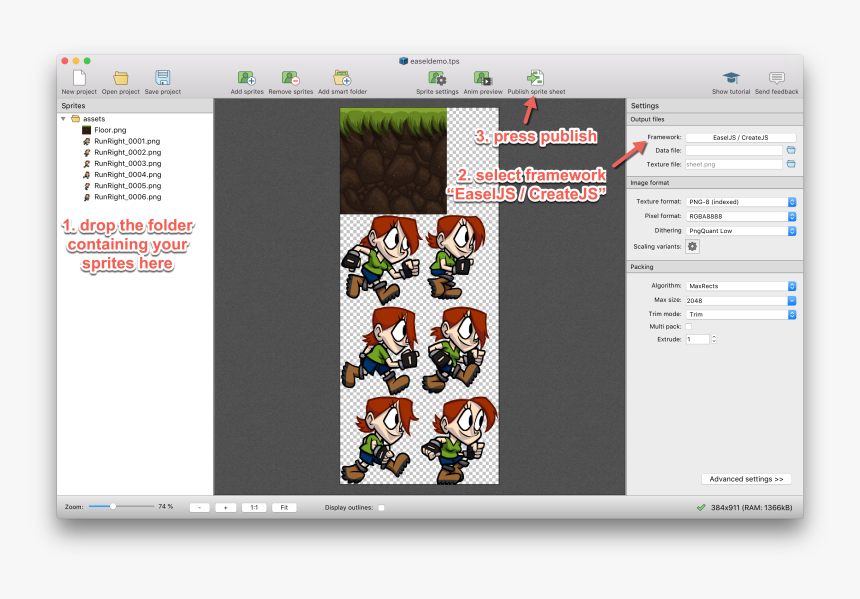Open the Framework selector EaselJS / CreateJS
The image size is (860, 599).
tap(740, 138)
